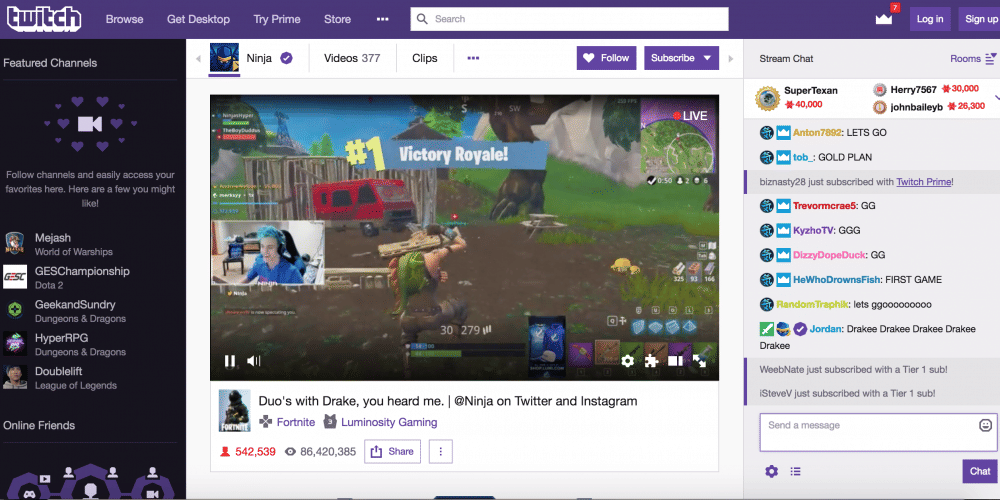The image size is (1000, 500).
Task: Expand the Subscribe dropdown
Action: pyautogui.click(x=709, y=58)
